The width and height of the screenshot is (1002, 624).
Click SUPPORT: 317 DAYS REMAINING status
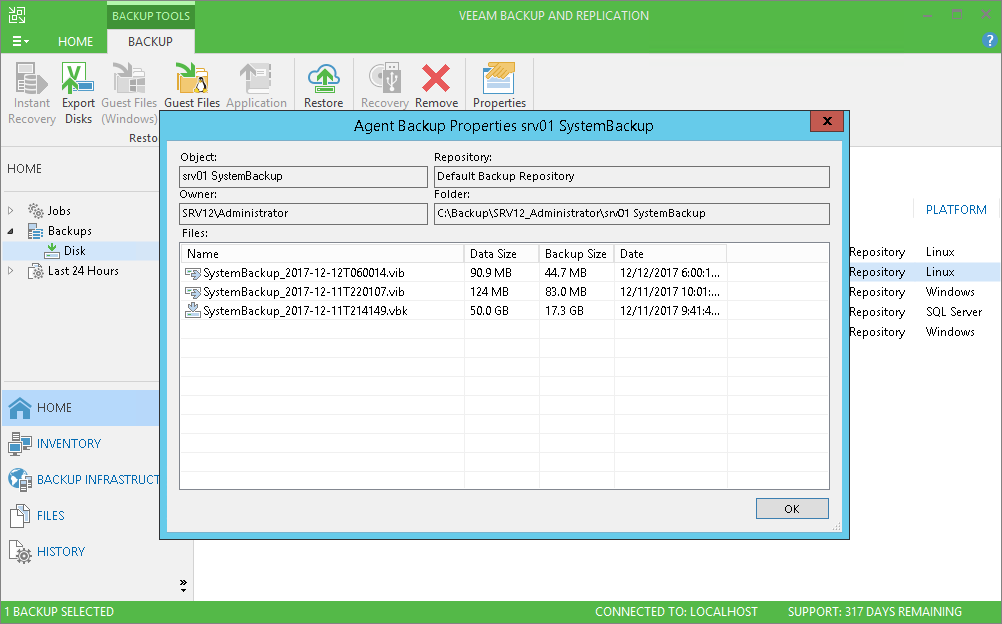pyautogui.click(x=874, y=612)
